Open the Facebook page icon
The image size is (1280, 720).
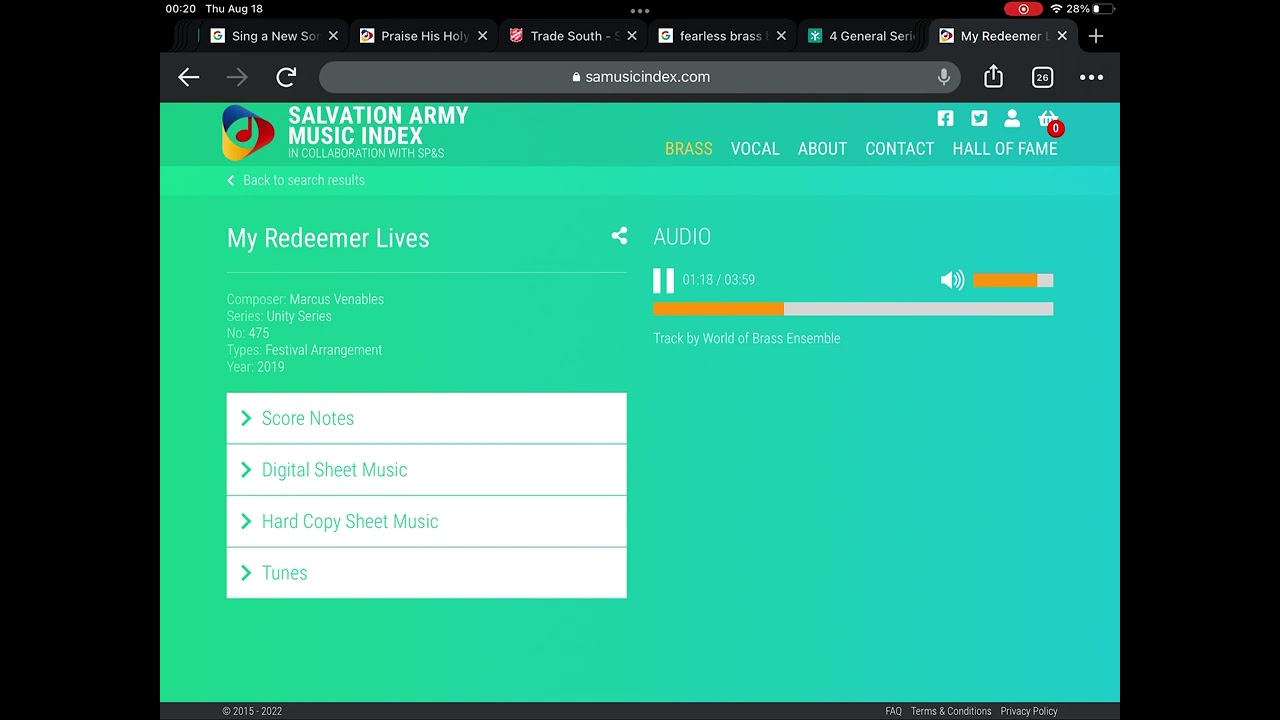click(945, 118)
